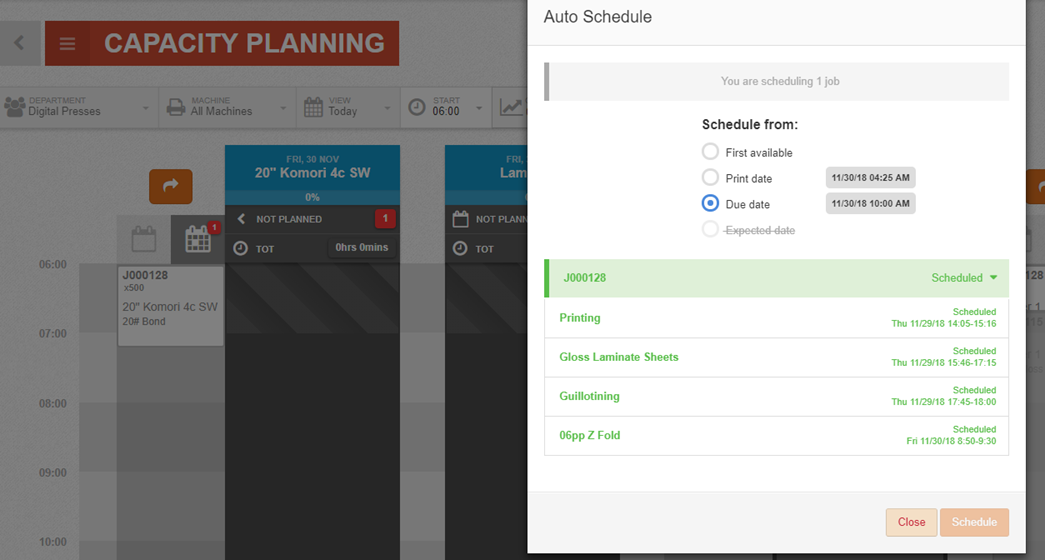Select First available radio option
Screen dimensions: 1045x560
click(710, 151)
